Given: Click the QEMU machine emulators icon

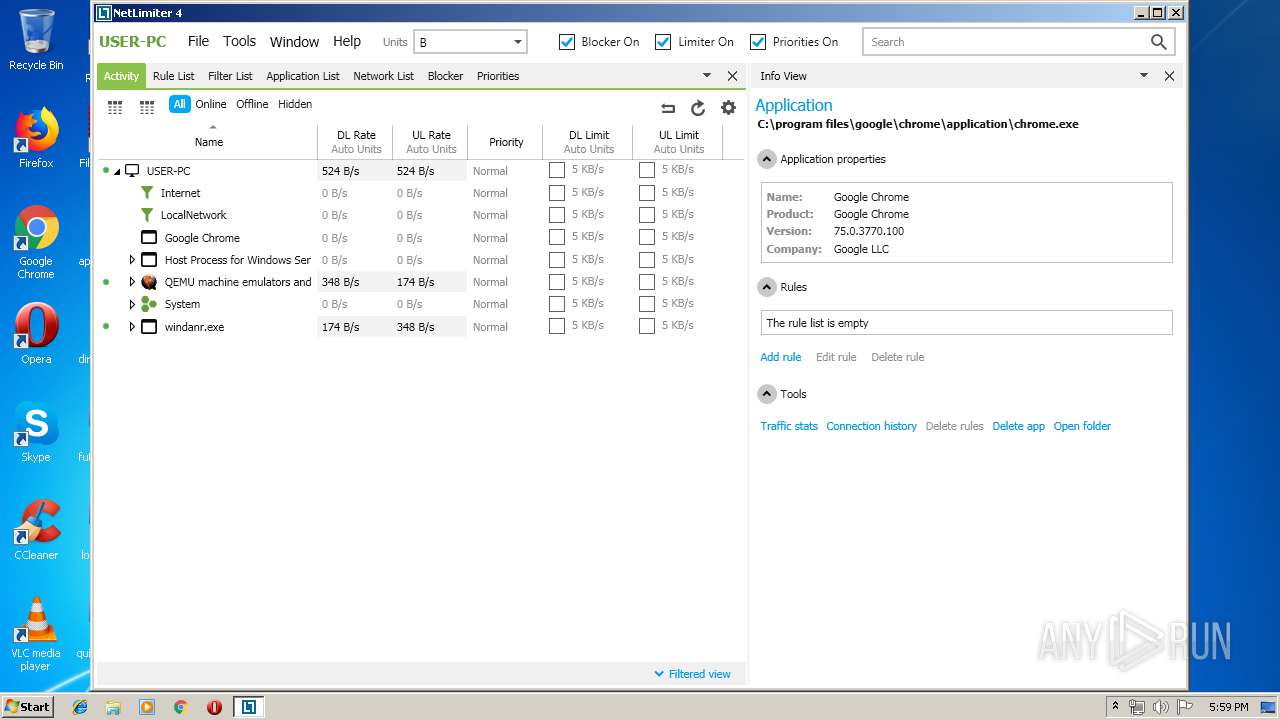Looking at the screenshot, I should [149, 282].
